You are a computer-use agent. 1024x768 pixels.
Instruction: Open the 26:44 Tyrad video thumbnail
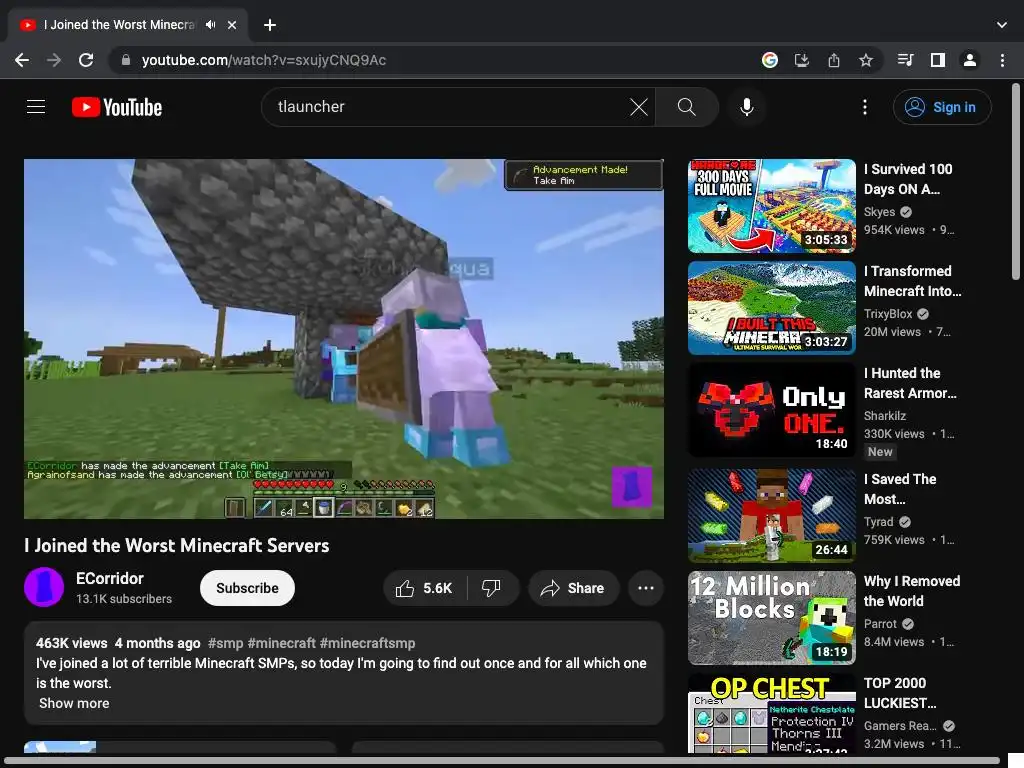[772, 515]
